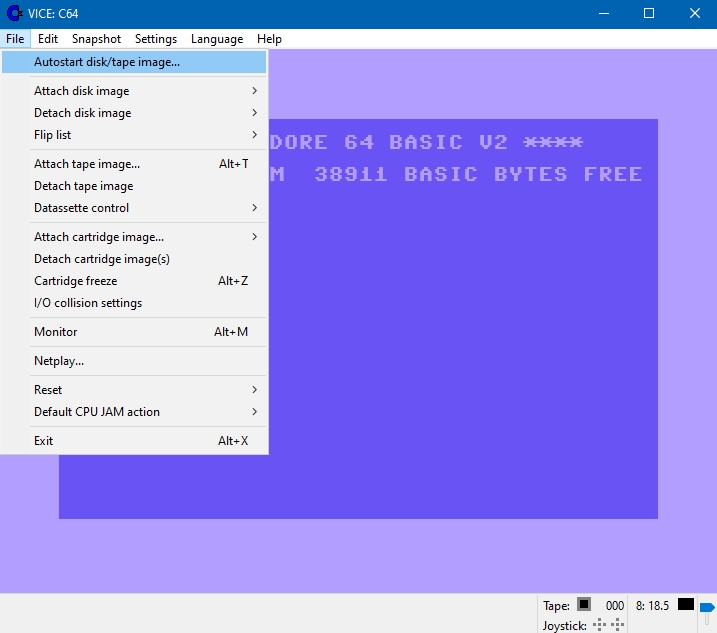Select Detach cartridge image(s)

point(134,259)
